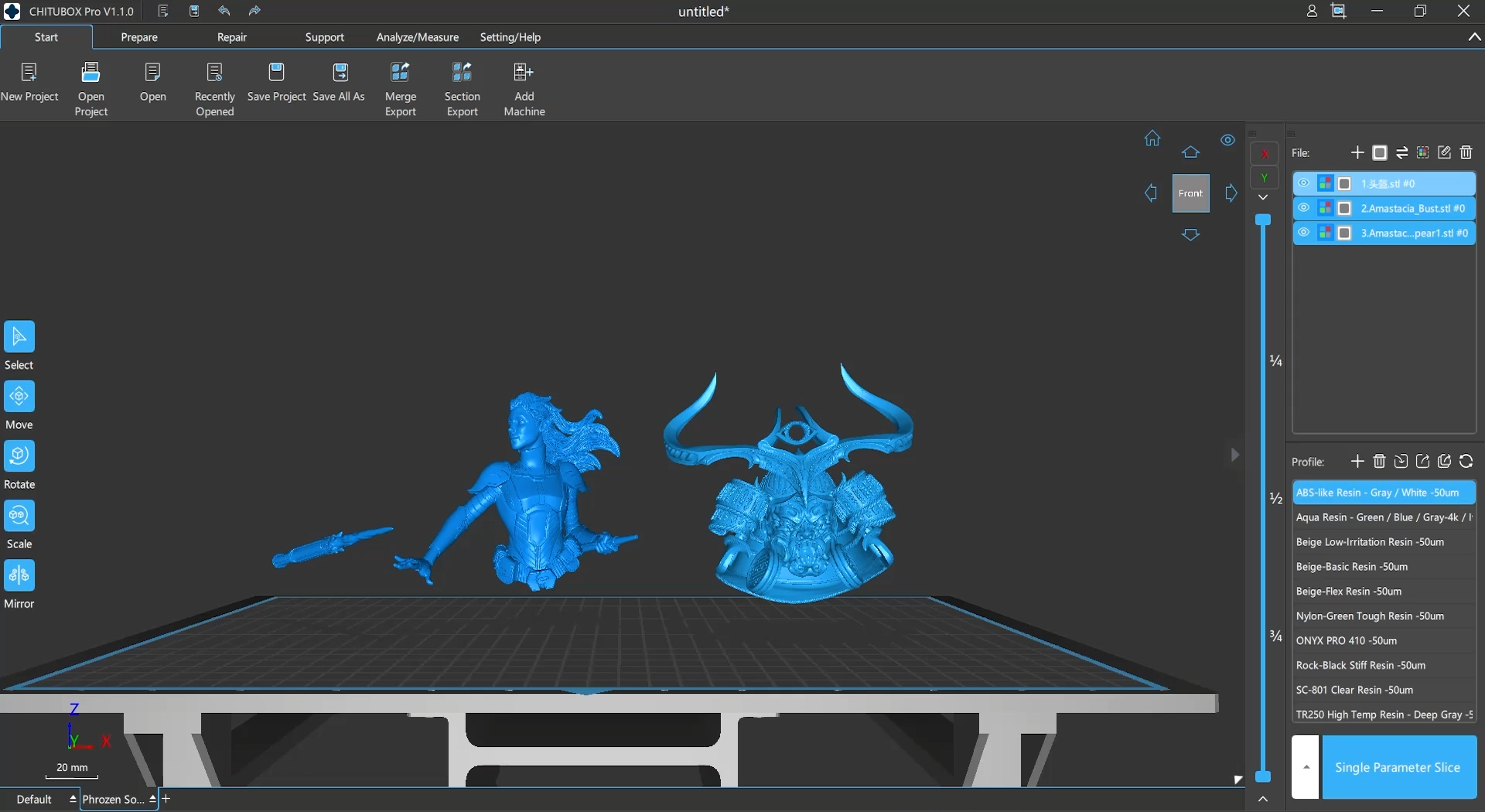The width and height of the screenshot is (1485, 812).
Task: Add a new profile with plus icon
Action: coord(1357,462)
